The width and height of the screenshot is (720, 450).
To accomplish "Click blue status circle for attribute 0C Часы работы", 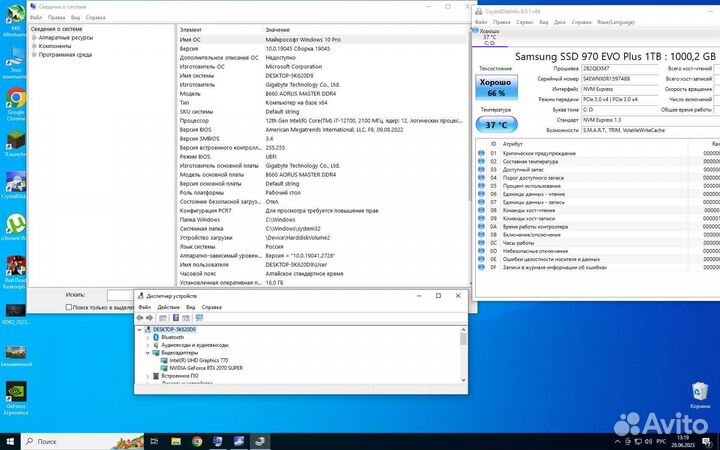I will (x=481, y=242).
